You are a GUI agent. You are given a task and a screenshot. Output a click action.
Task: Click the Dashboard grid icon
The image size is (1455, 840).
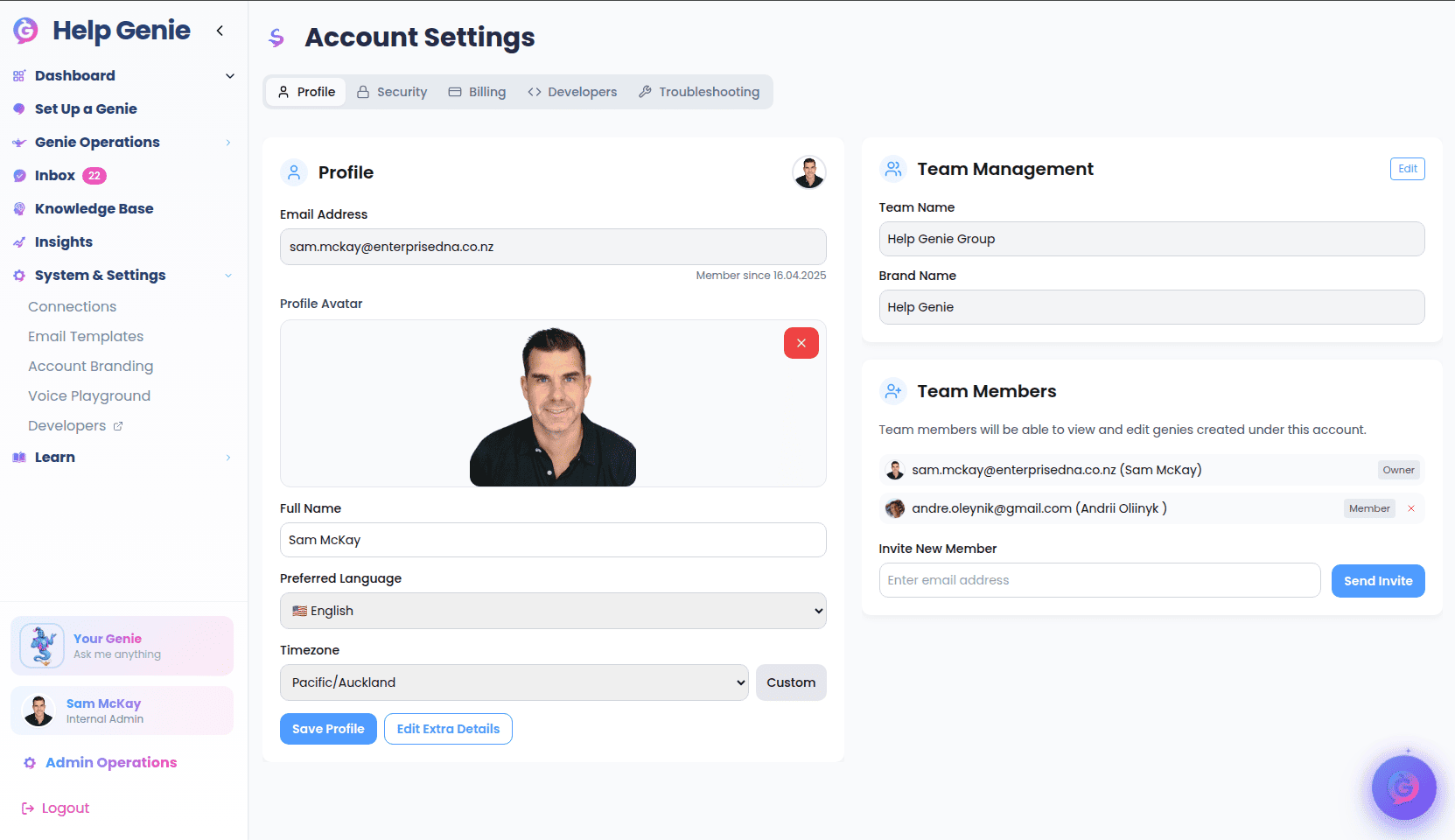(x=19, y=76)
